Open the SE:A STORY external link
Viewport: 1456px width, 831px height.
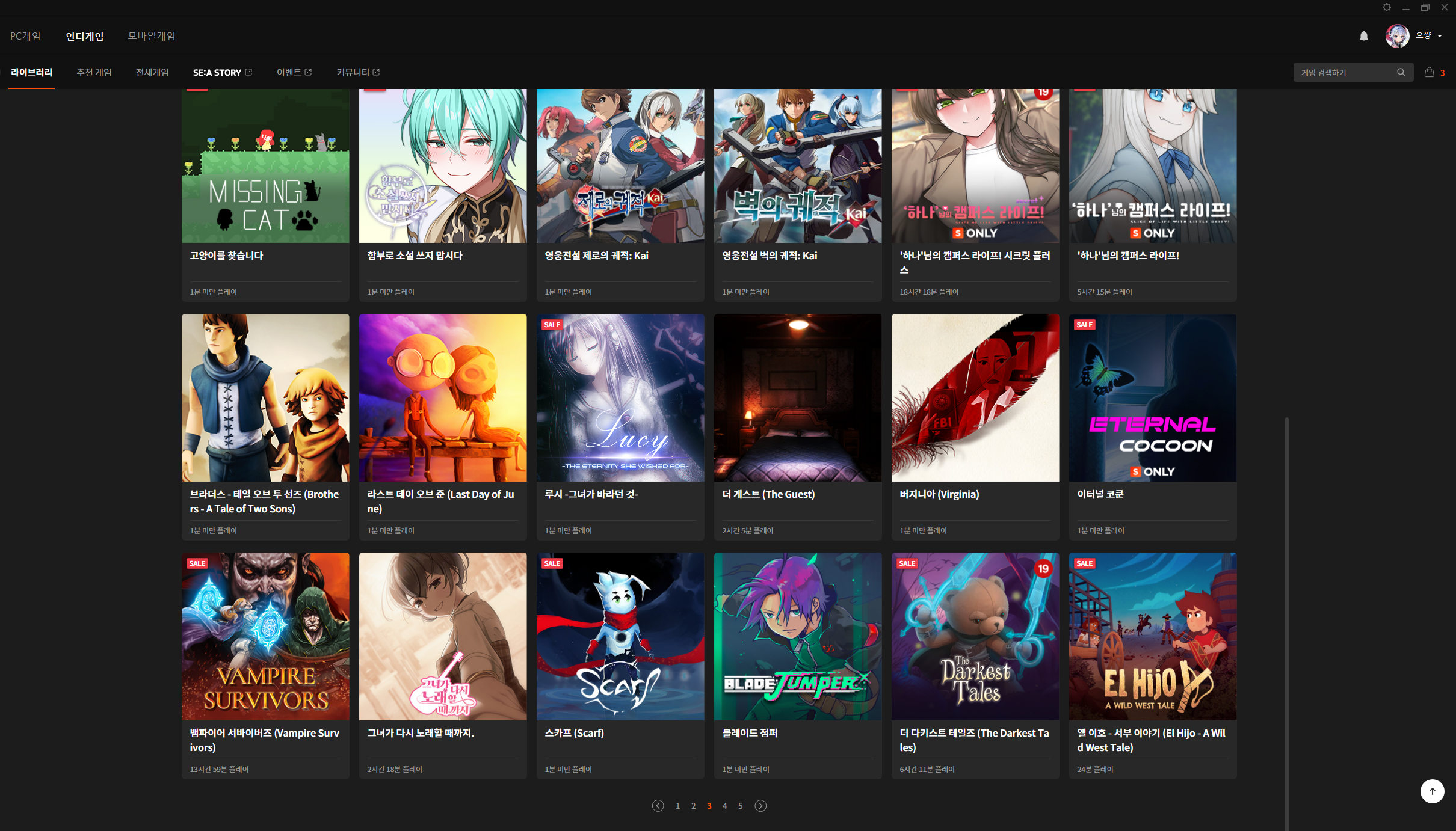coord(222,72)
